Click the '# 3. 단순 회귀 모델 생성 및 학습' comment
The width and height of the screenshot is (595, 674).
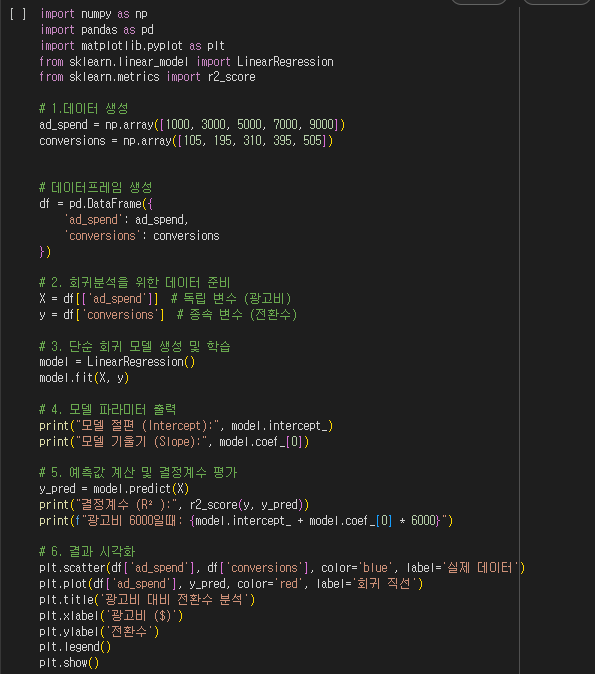click(135, 346)
